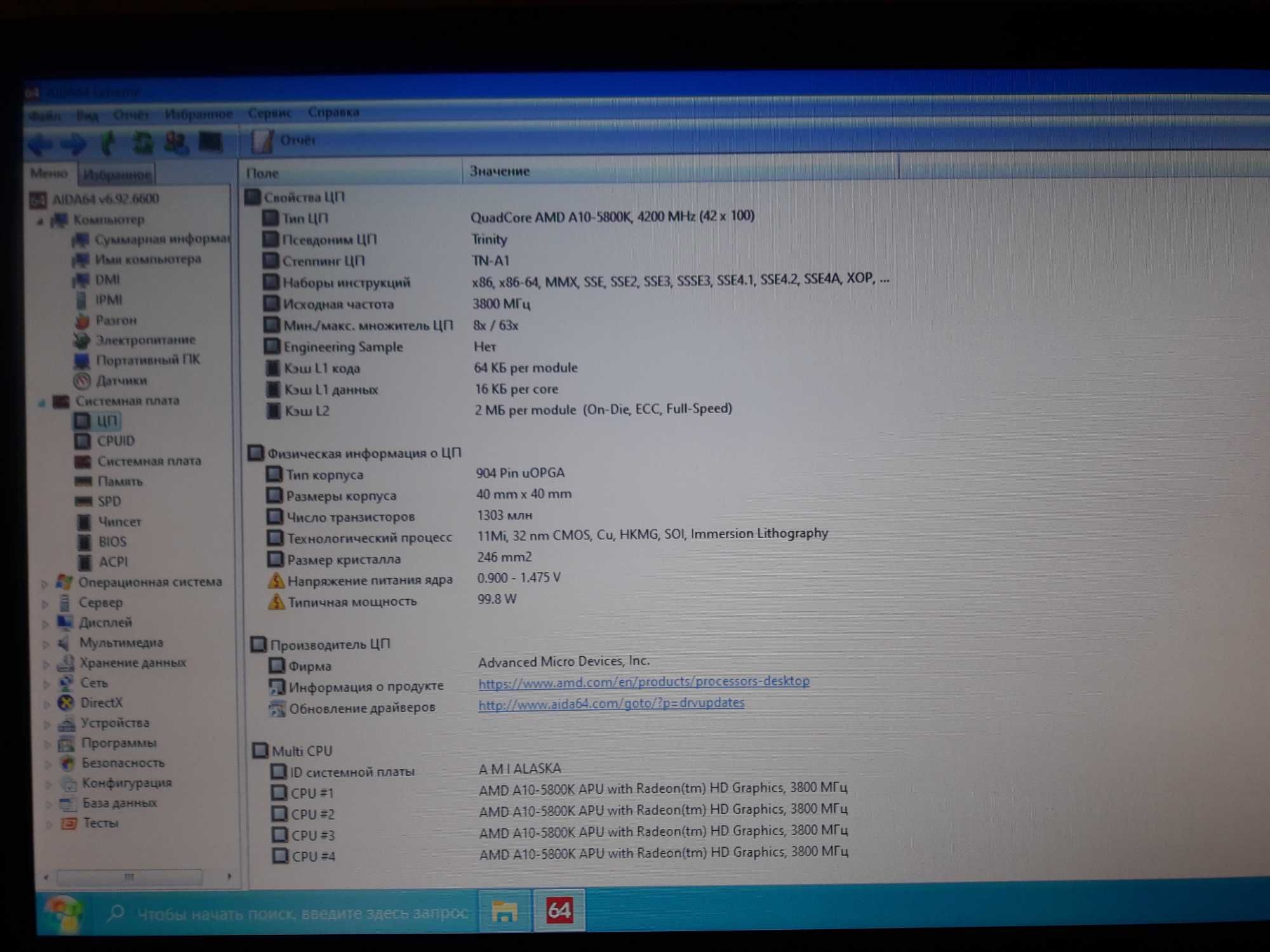
Task: Expand the Хранение данных tree node
Action: [46, 664]
